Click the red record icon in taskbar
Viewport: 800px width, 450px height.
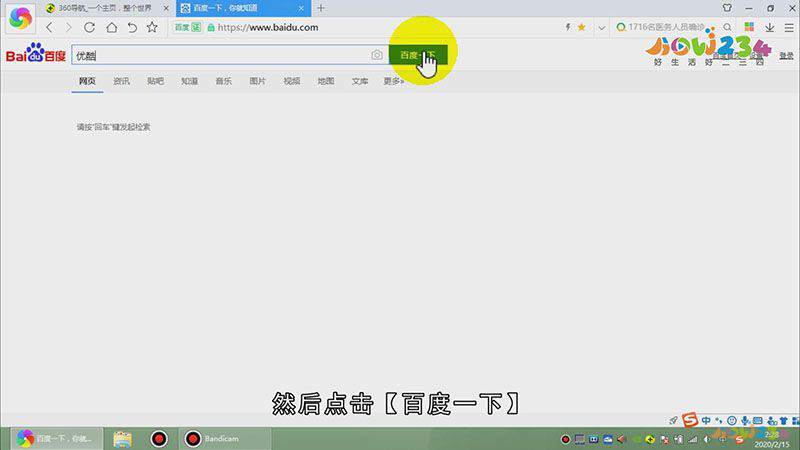[x=159, y=439]
